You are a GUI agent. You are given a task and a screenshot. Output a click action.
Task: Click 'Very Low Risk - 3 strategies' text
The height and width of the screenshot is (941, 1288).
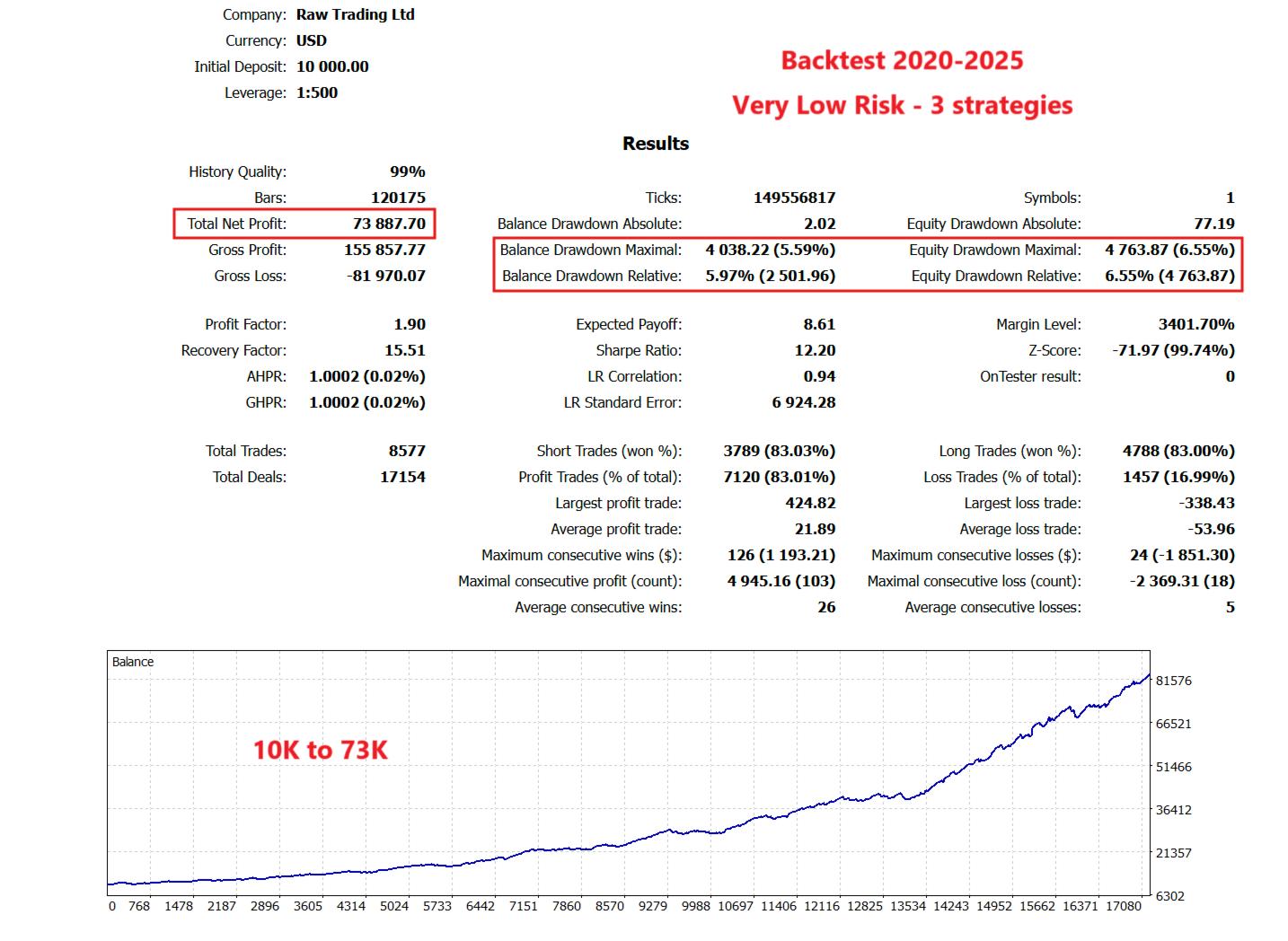902,105
